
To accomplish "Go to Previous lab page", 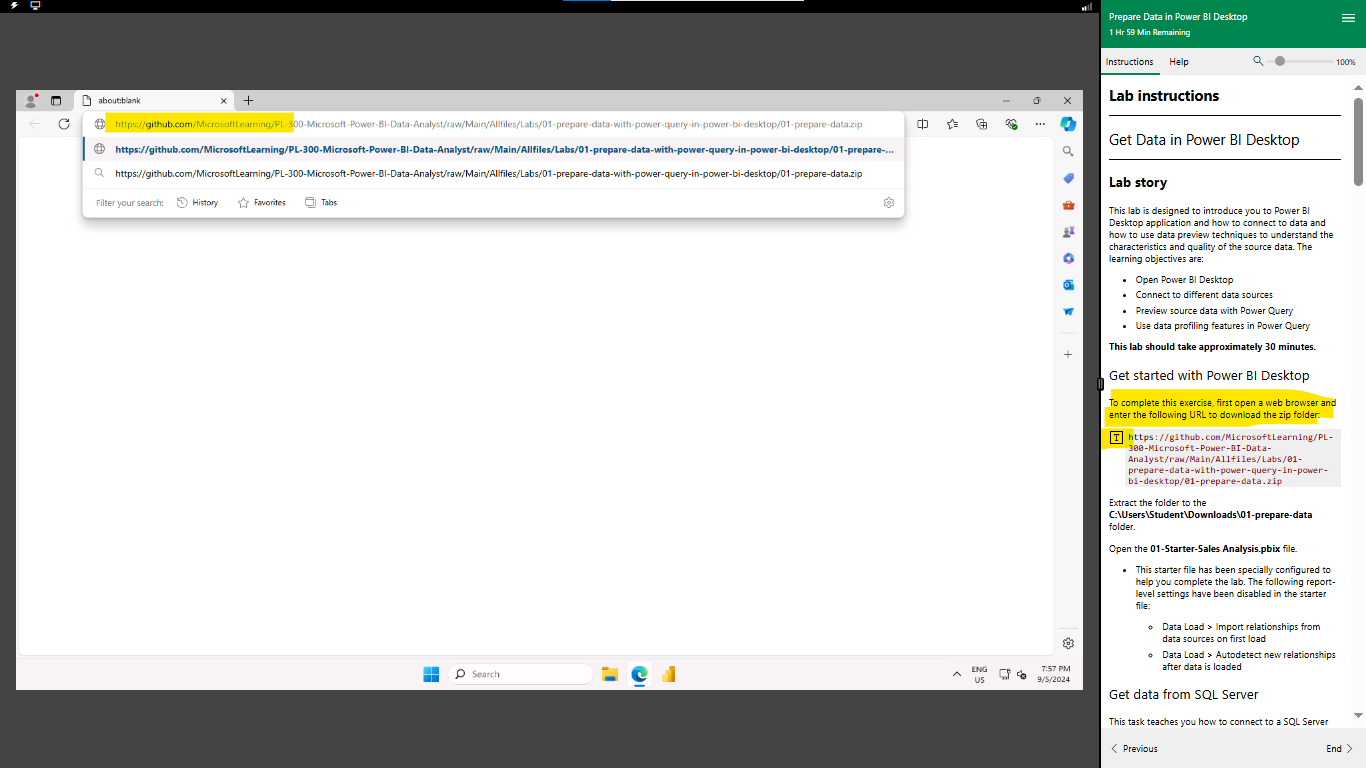I will (x=1135, y=748).
